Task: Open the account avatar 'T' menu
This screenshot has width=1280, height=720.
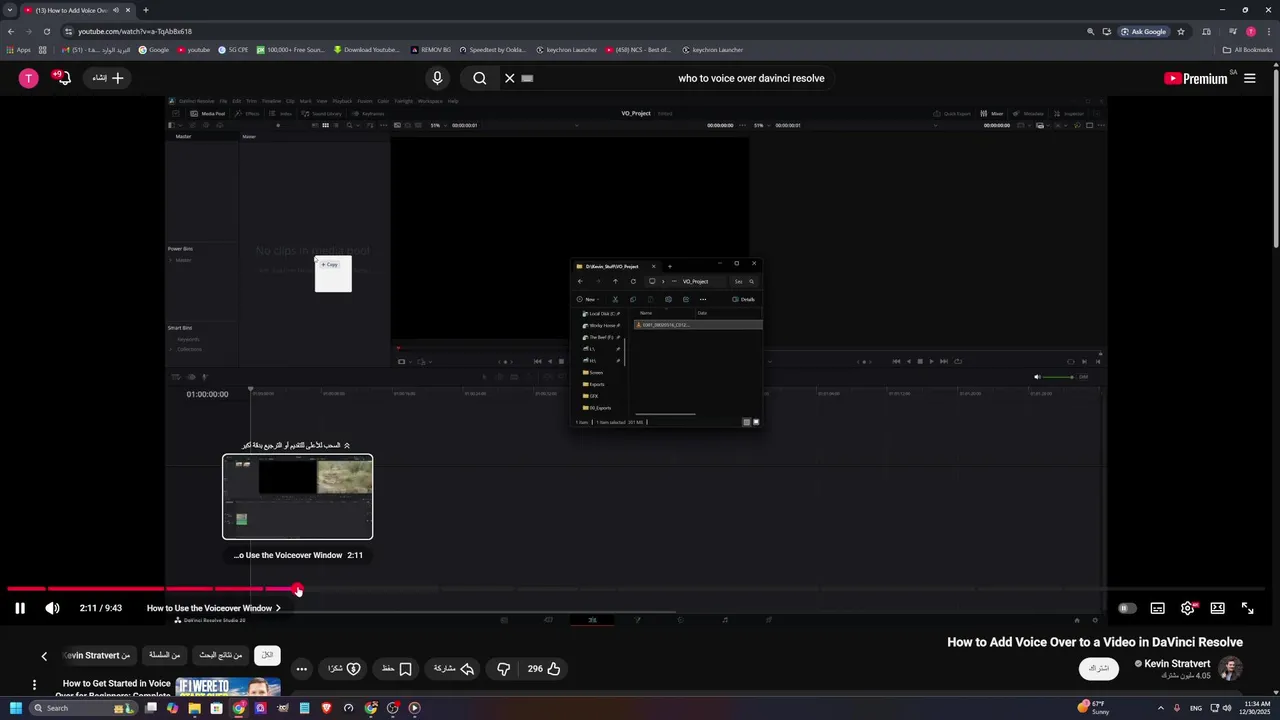Action: click(28, 78)
